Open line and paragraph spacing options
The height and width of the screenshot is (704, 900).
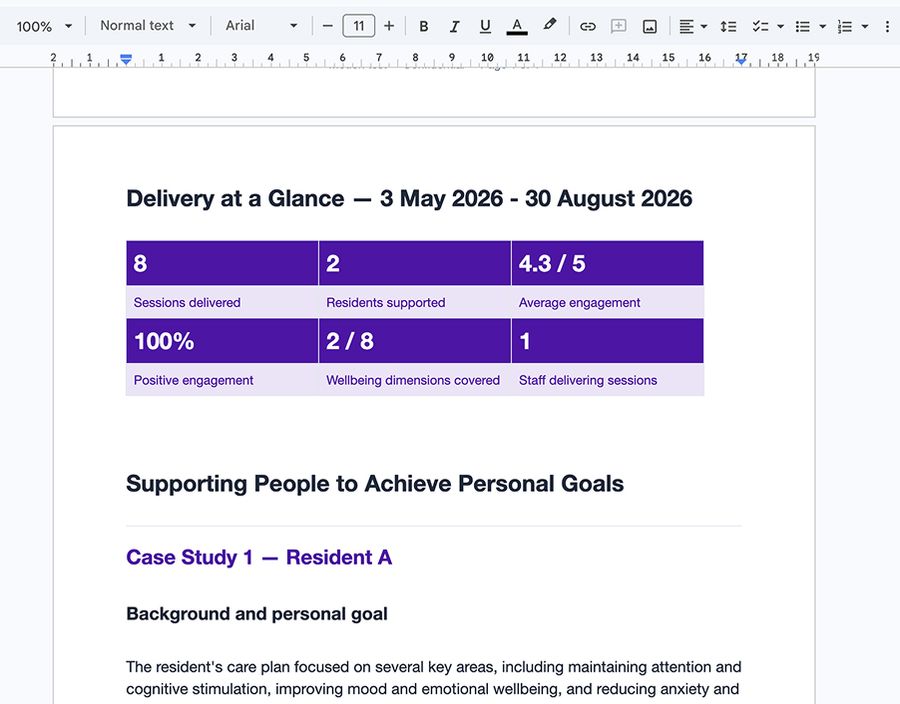[x=728, y=26]
